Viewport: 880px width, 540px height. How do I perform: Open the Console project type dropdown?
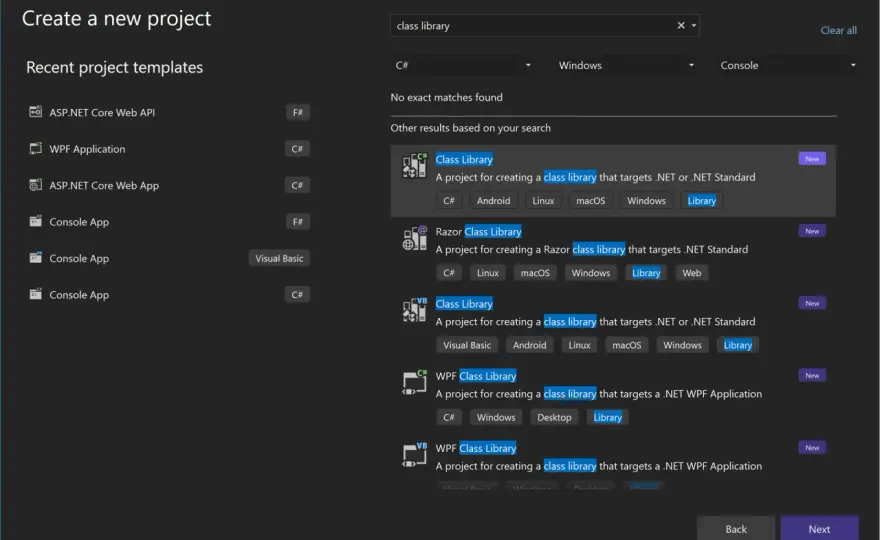787,65
